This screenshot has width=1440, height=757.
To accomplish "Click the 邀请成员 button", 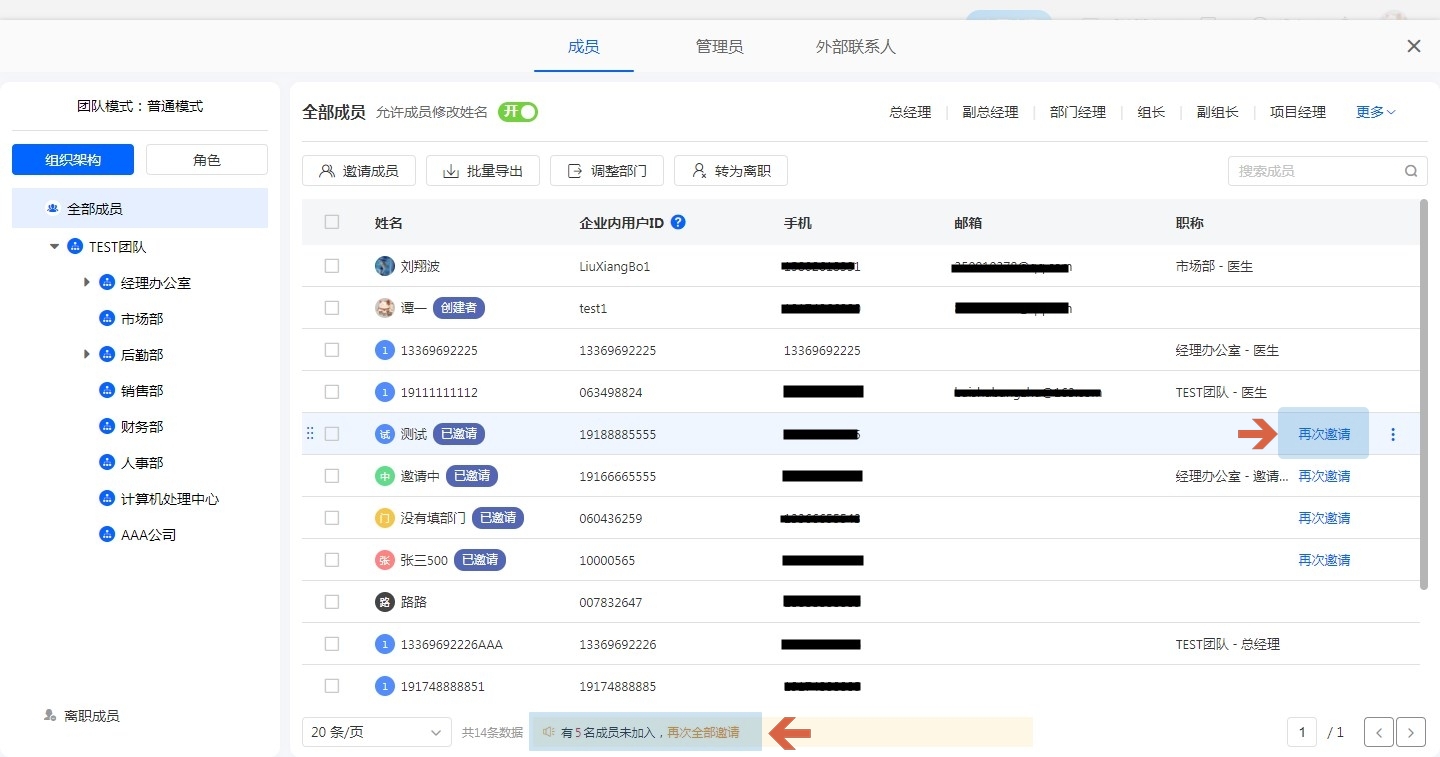I will pos(358,171).
